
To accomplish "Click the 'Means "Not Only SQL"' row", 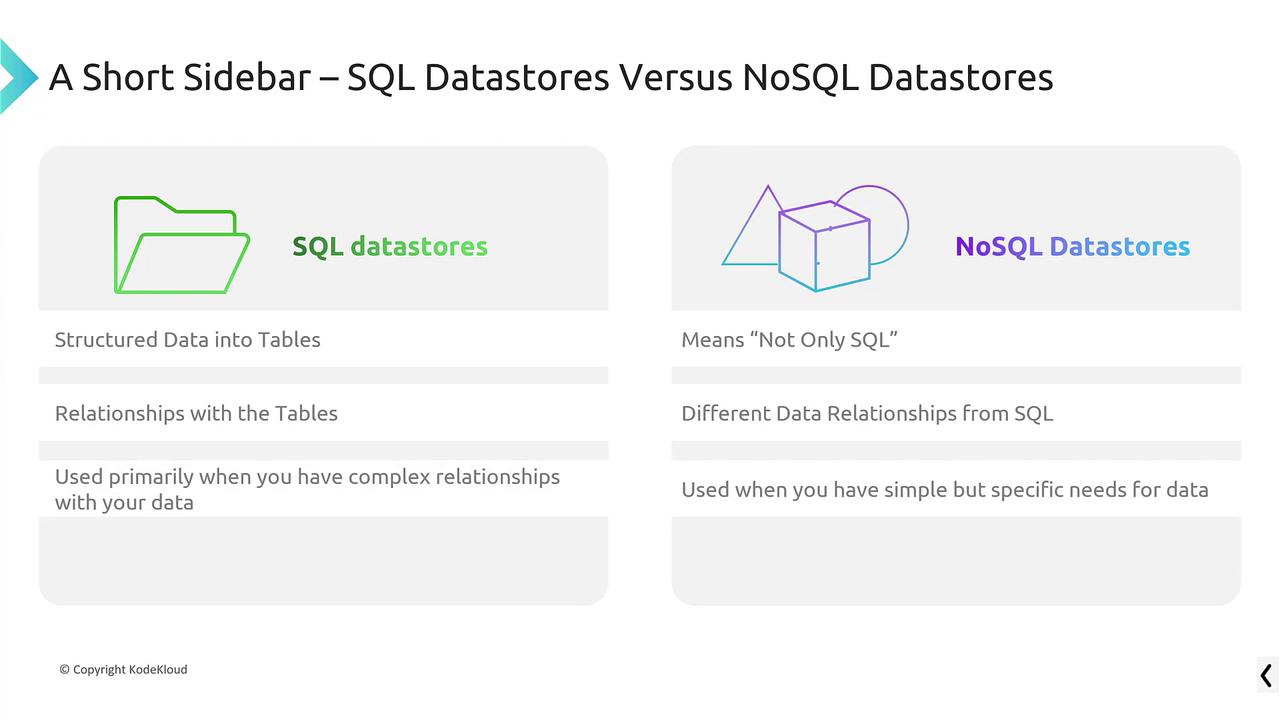I will coord(789,340).
